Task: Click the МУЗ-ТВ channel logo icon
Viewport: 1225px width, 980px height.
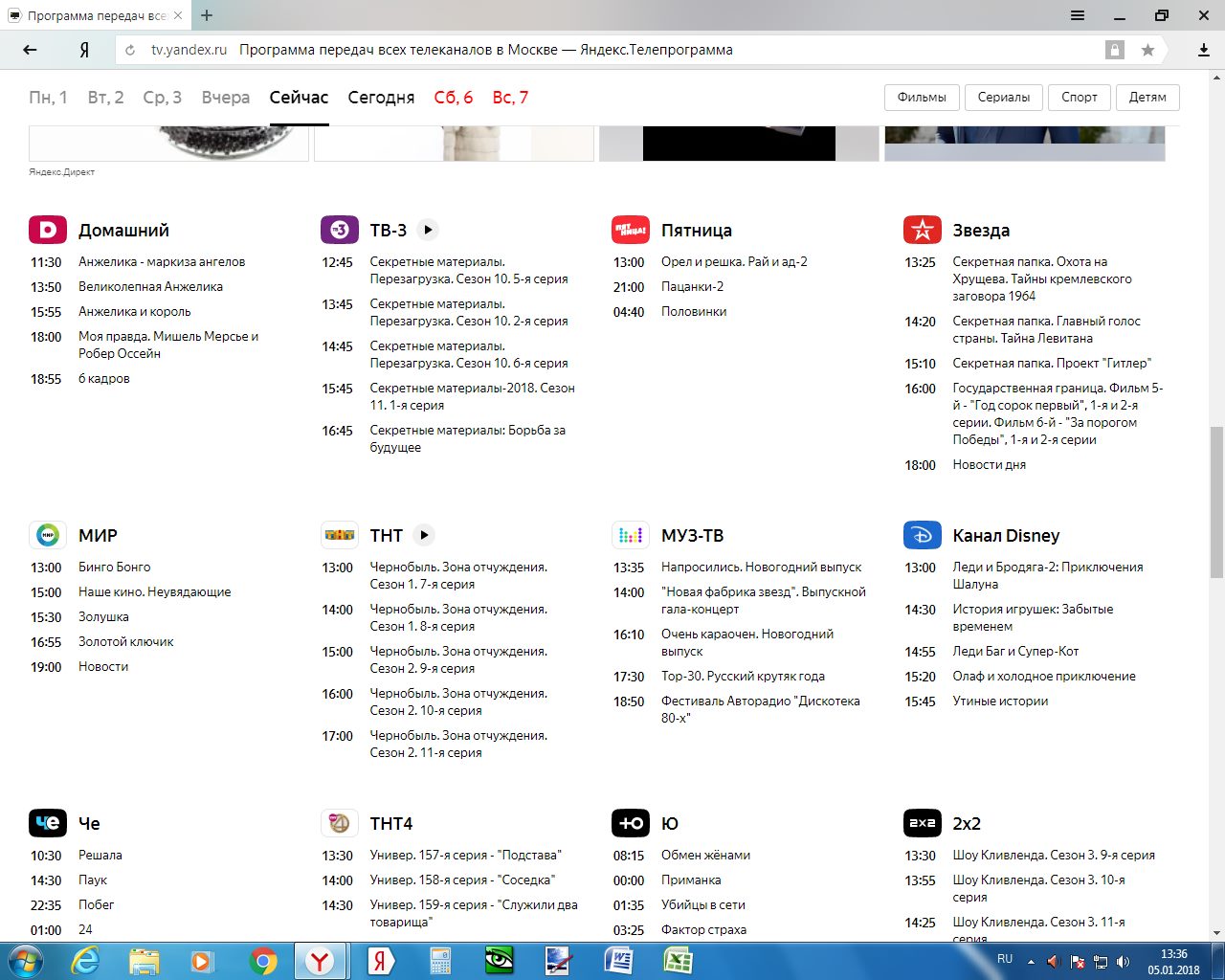Action: click(631, 535)
